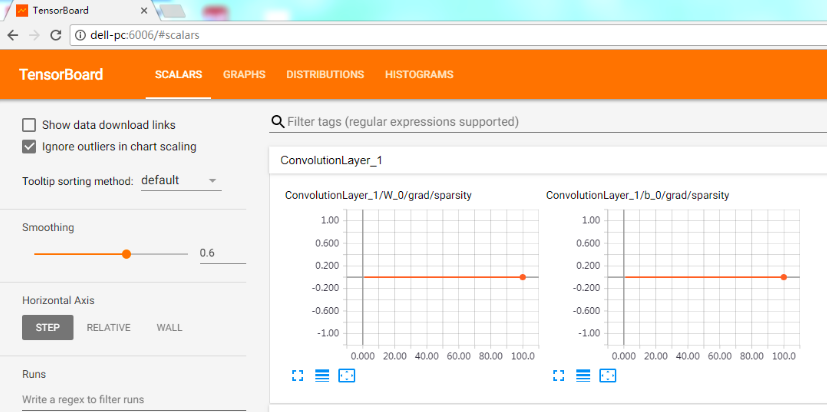
Task: Switch to the GRAPHS tab
Action: coord(244,74)
